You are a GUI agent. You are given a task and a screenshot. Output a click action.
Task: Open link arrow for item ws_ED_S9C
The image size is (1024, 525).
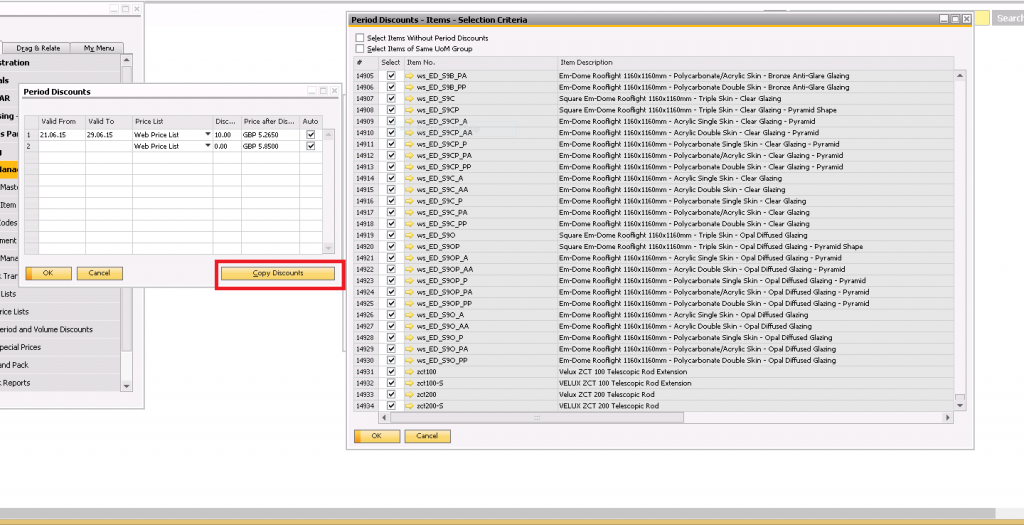click(x=409, y=99)
